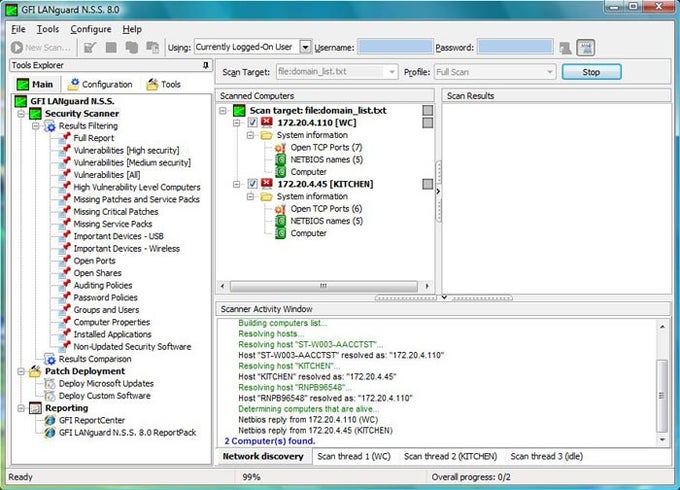
Task: Click gray square at Scan target row end
Action: pos(428,110)
